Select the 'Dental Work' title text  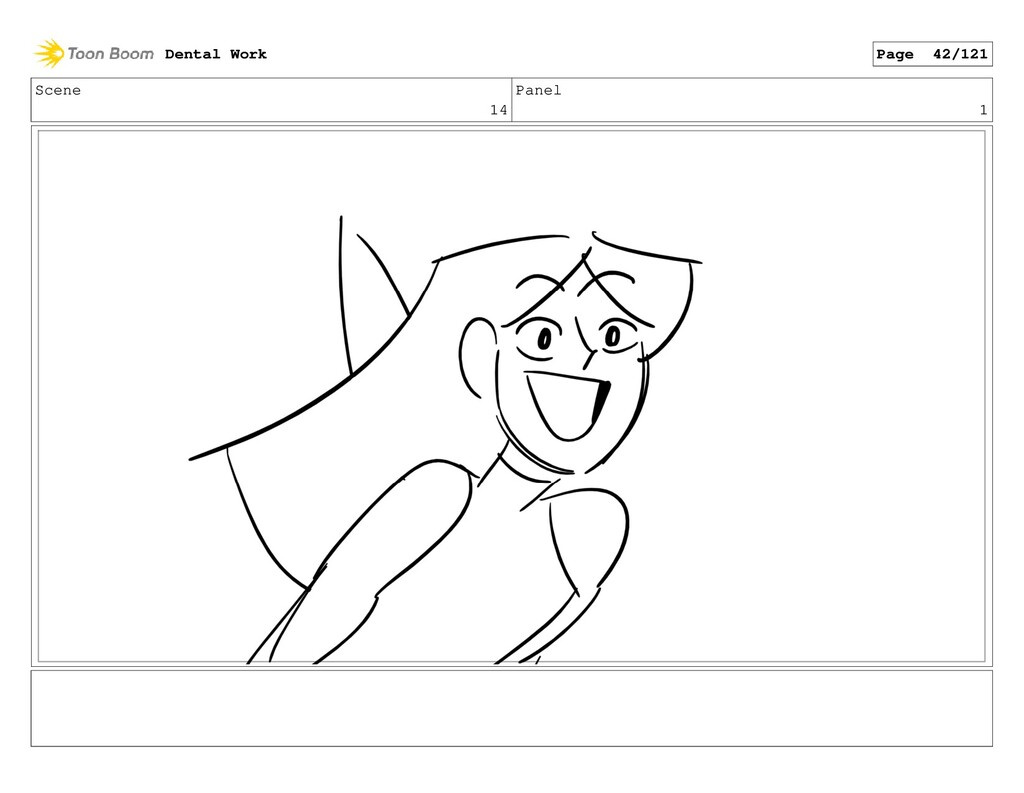point(216,54)
